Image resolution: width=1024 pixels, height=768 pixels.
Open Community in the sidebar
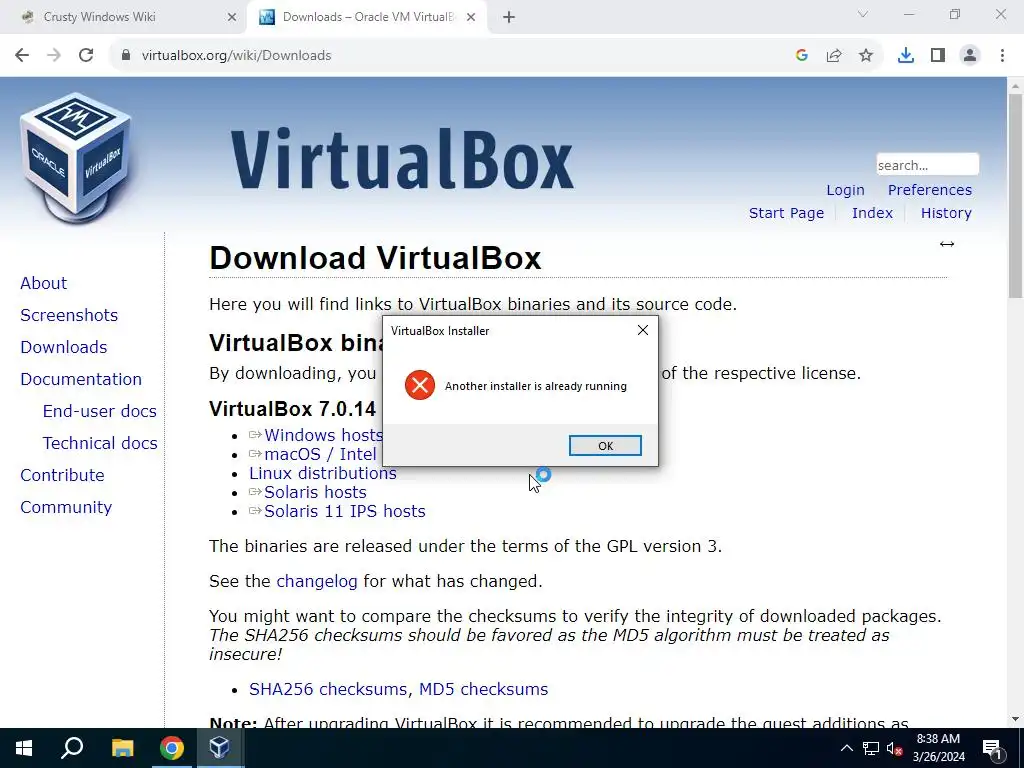pos(66,507)
